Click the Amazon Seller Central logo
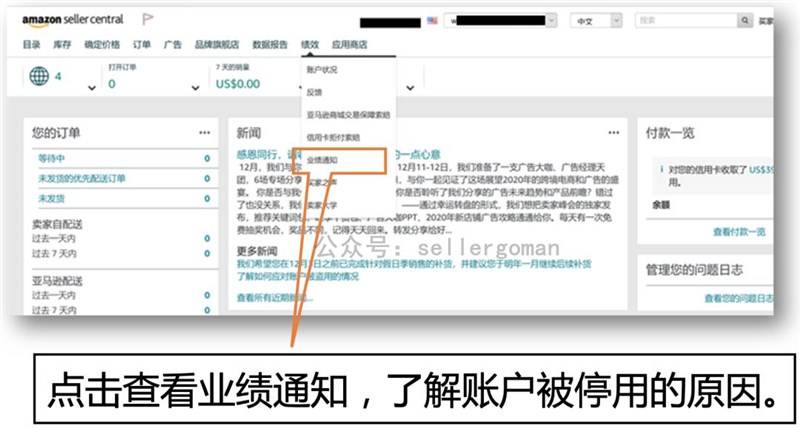Image resolution: width=800 pixels, height=428 pixels. [x=72, y=20]
